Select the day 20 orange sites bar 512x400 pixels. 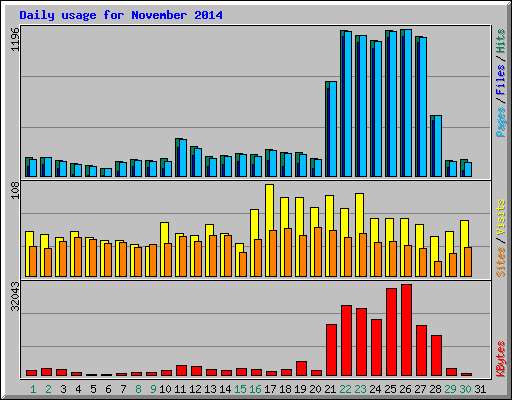coord(318,252)
